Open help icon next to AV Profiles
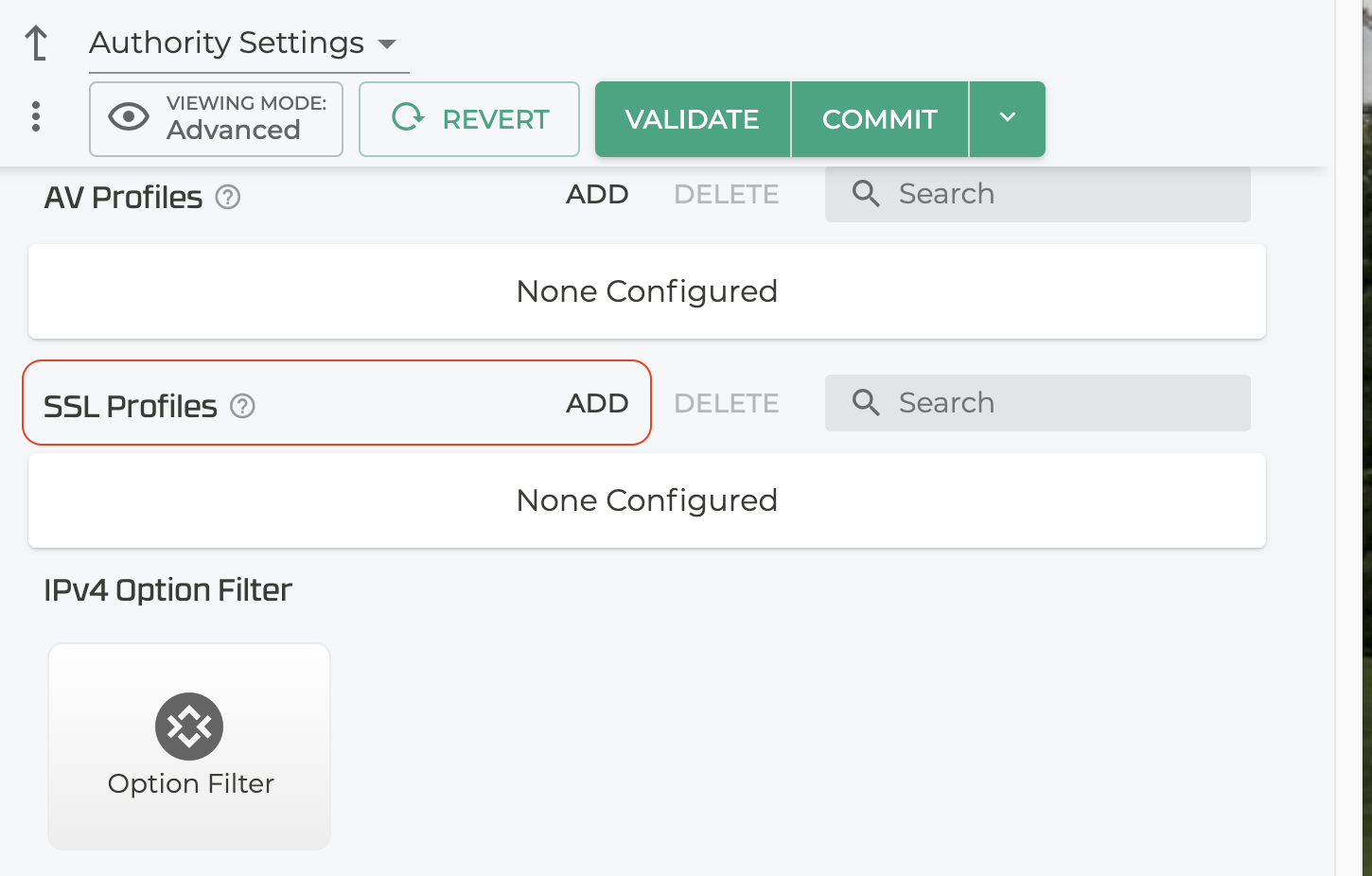Viewport: 1372px width, 876px height. click(x=228, y=197)
